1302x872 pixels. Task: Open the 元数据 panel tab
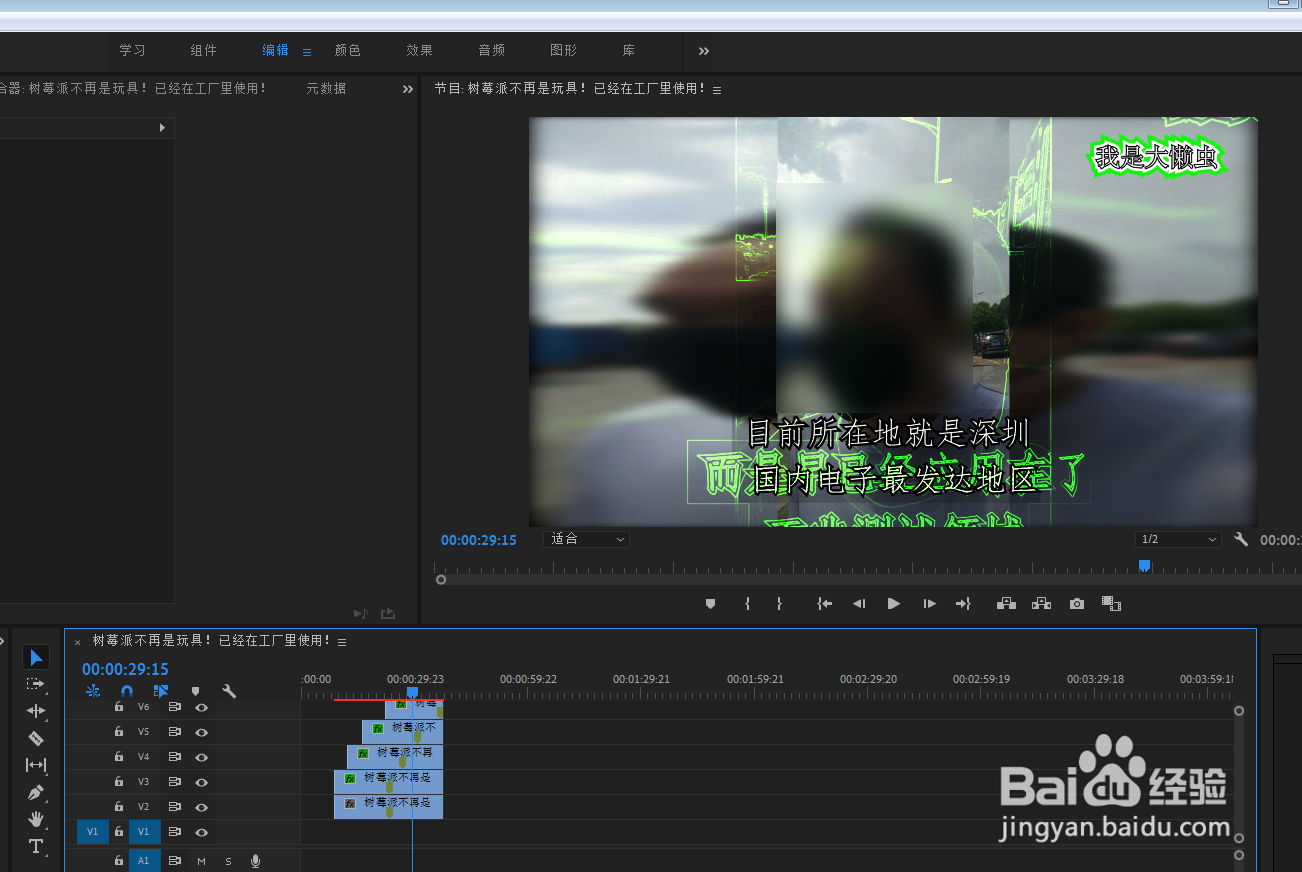(326, 88)
